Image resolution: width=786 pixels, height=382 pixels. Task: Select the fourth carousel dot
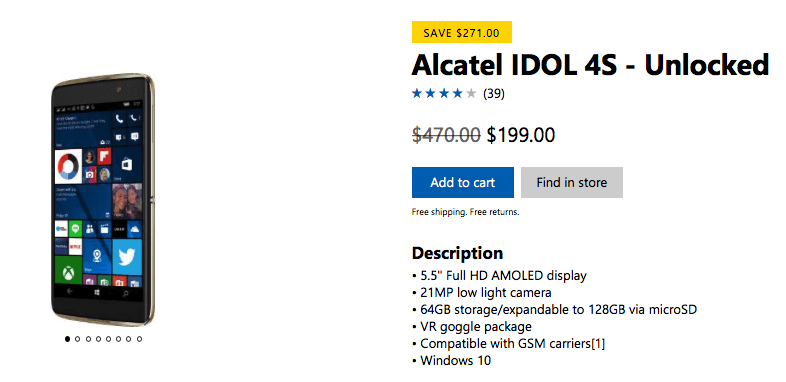[x=98, y=339]
